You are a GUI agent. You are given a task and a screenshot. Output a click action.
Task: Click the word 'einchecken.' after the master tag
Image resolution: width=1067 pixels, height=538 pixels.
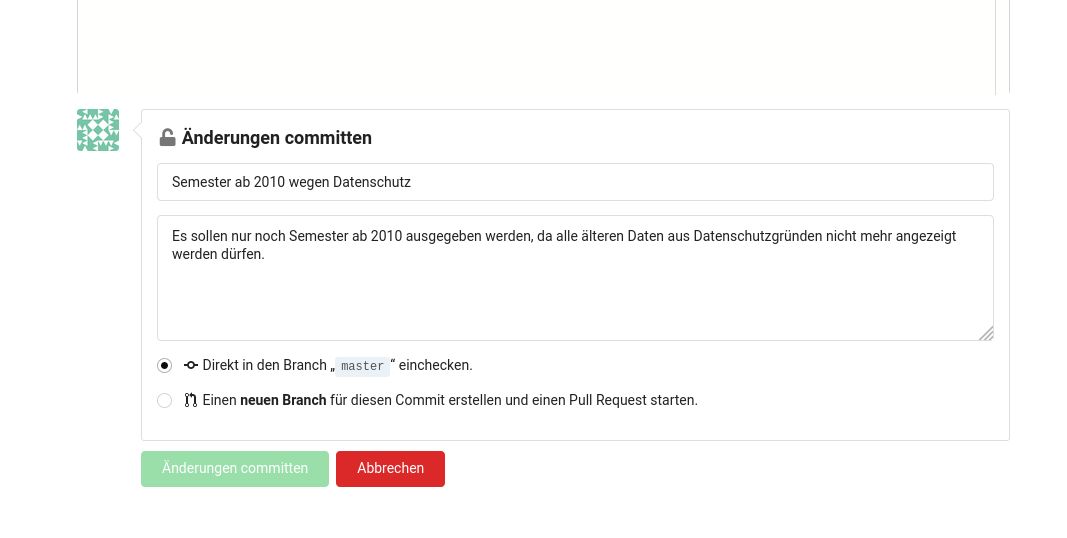pyautogui.click(x=438, y=365)
